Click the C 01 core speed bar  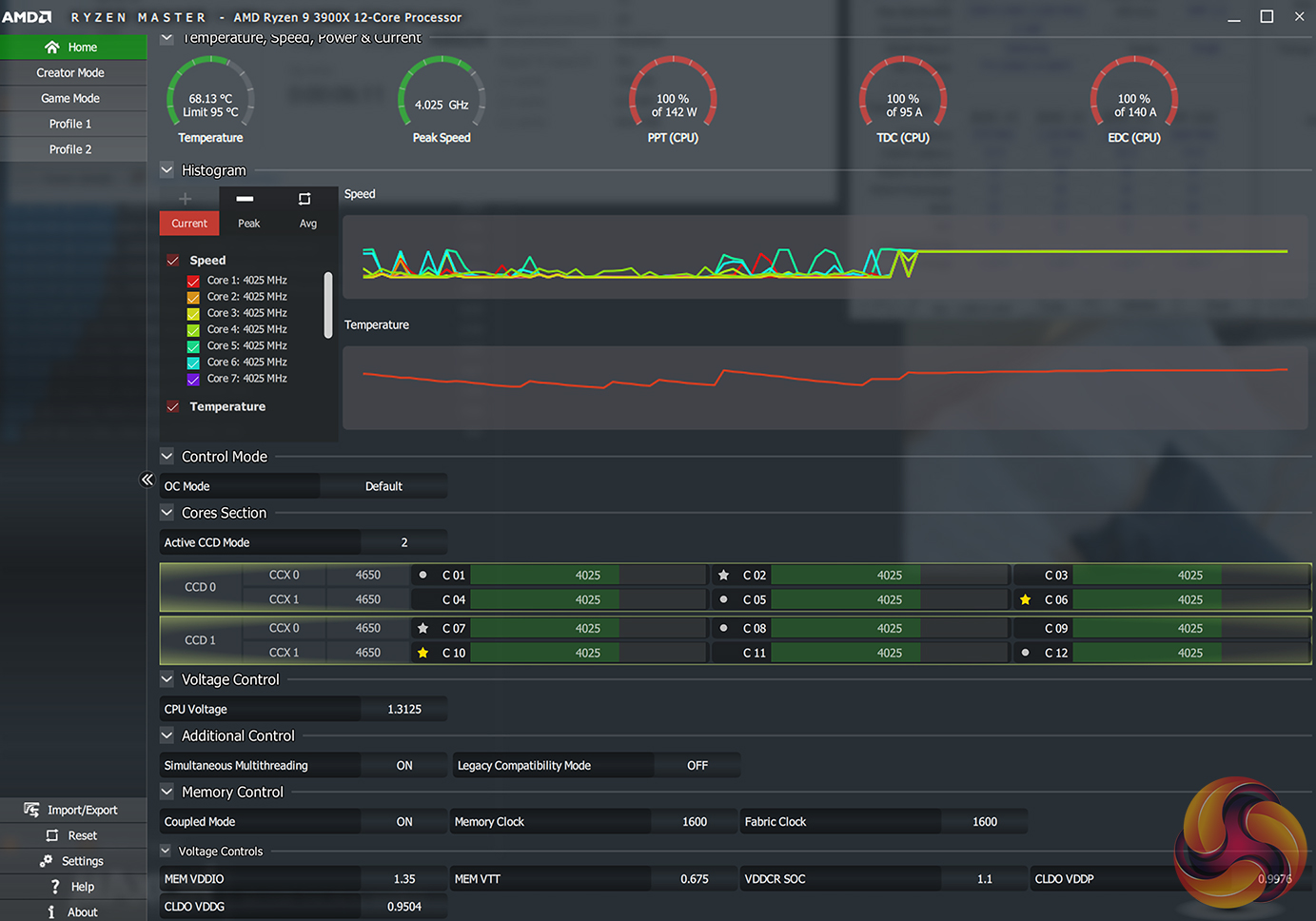click(588, 576)
